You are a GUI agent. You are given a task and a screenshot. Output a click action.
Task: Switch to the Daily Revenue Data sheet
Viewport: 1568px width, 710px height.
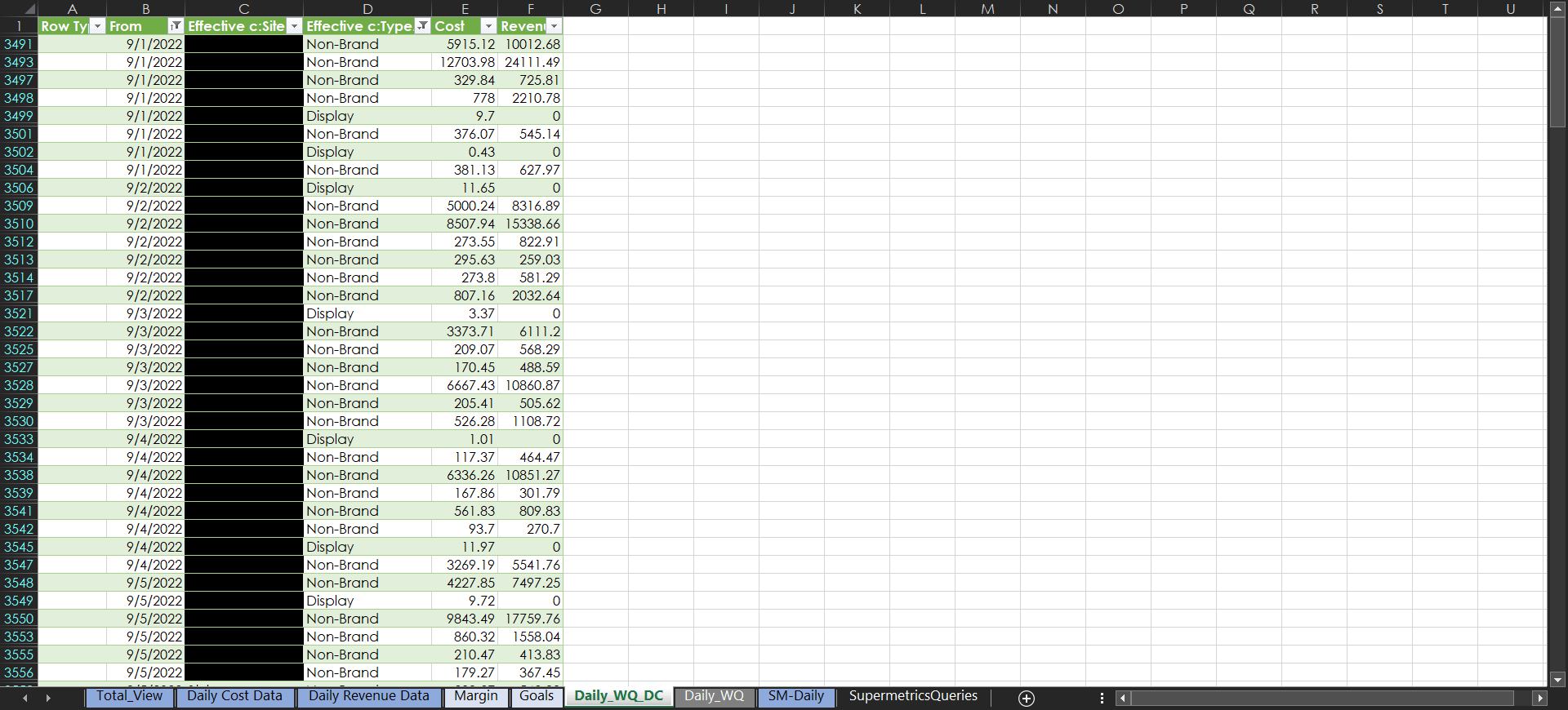368,696
